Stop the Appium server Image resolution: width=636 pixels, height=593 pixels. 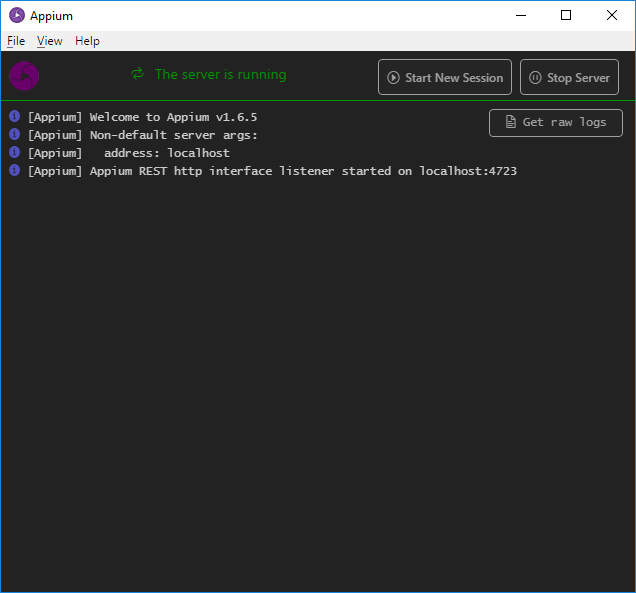point(569,77)
